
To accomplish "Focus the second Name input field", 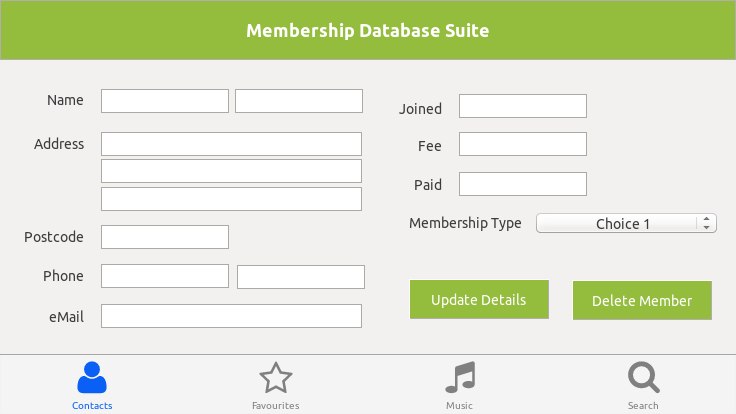I will (299, 101).
